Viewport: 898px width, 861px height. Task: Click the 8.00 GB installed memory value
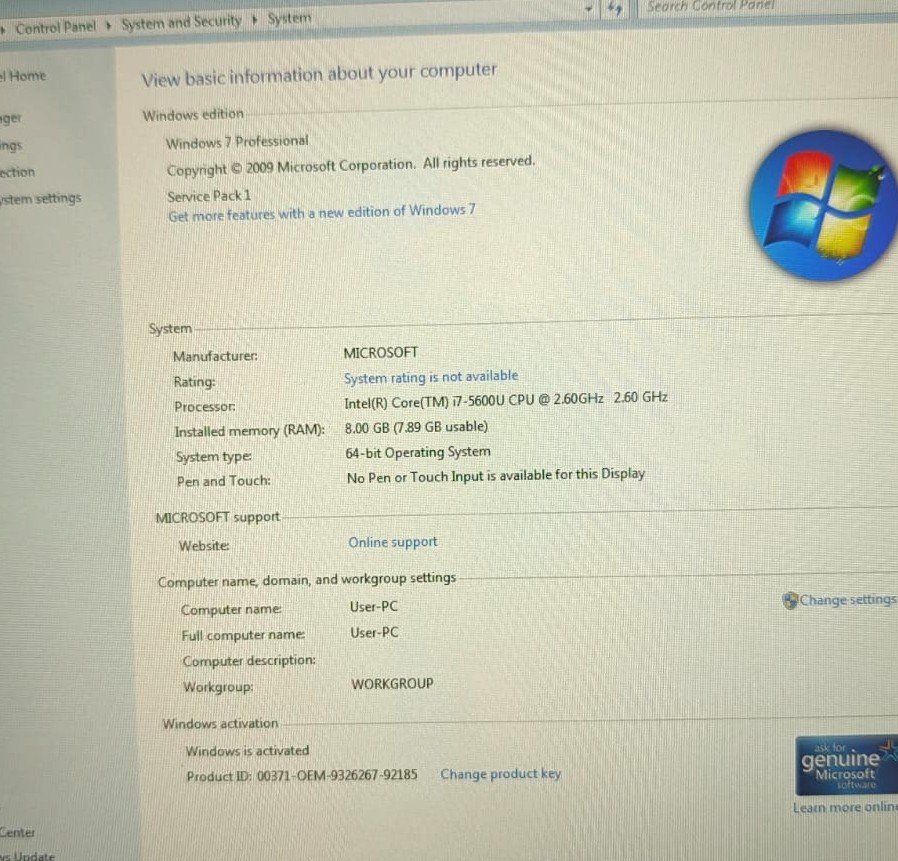click(416, 427)
